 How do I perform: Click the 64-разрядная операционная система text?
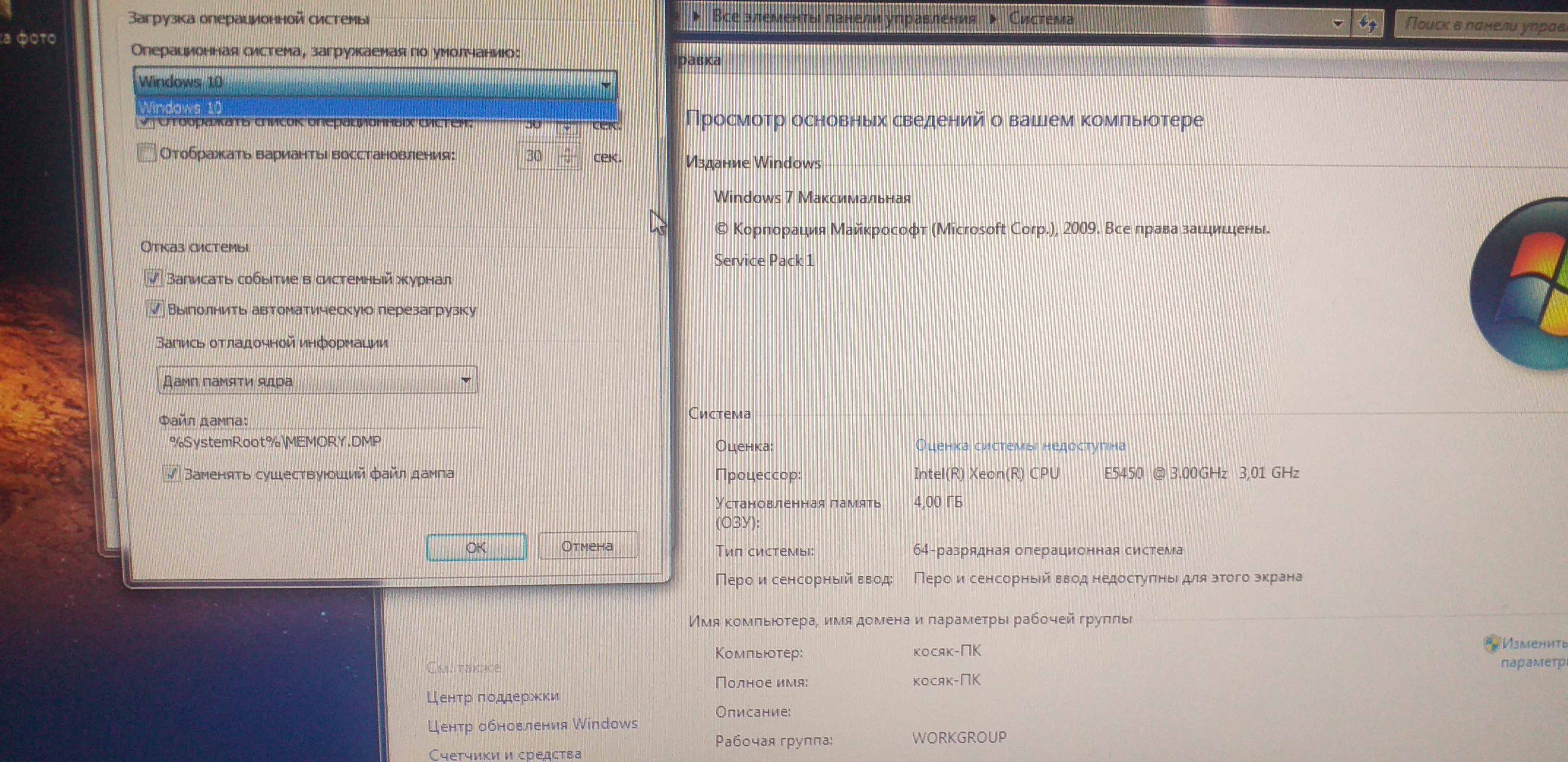pos(1048,550)
